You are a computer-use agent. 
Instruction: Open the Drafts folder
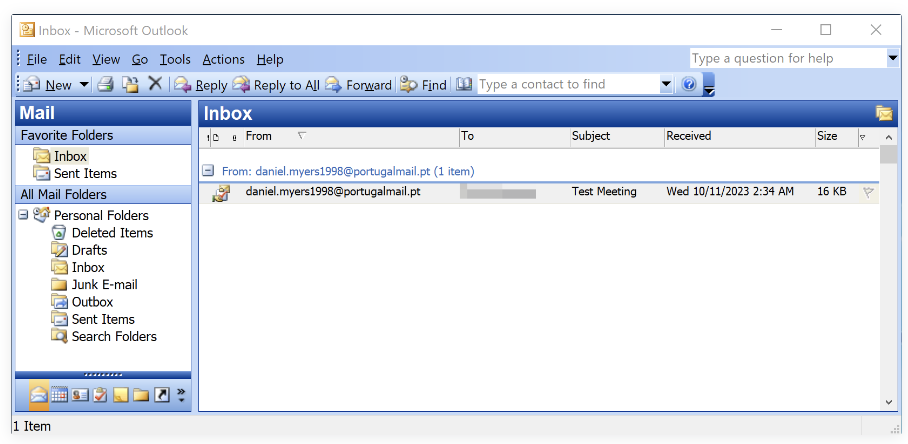(x=79, y=250)
